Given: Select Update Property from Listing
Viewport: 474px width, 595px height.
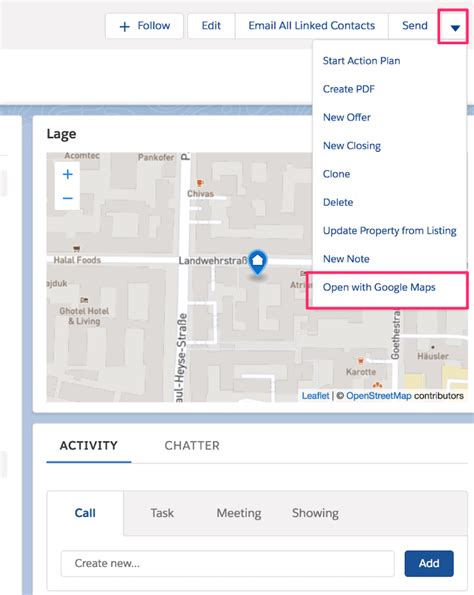Looking at the screenshot, I should pyautogui.click(x=390, y=231).
